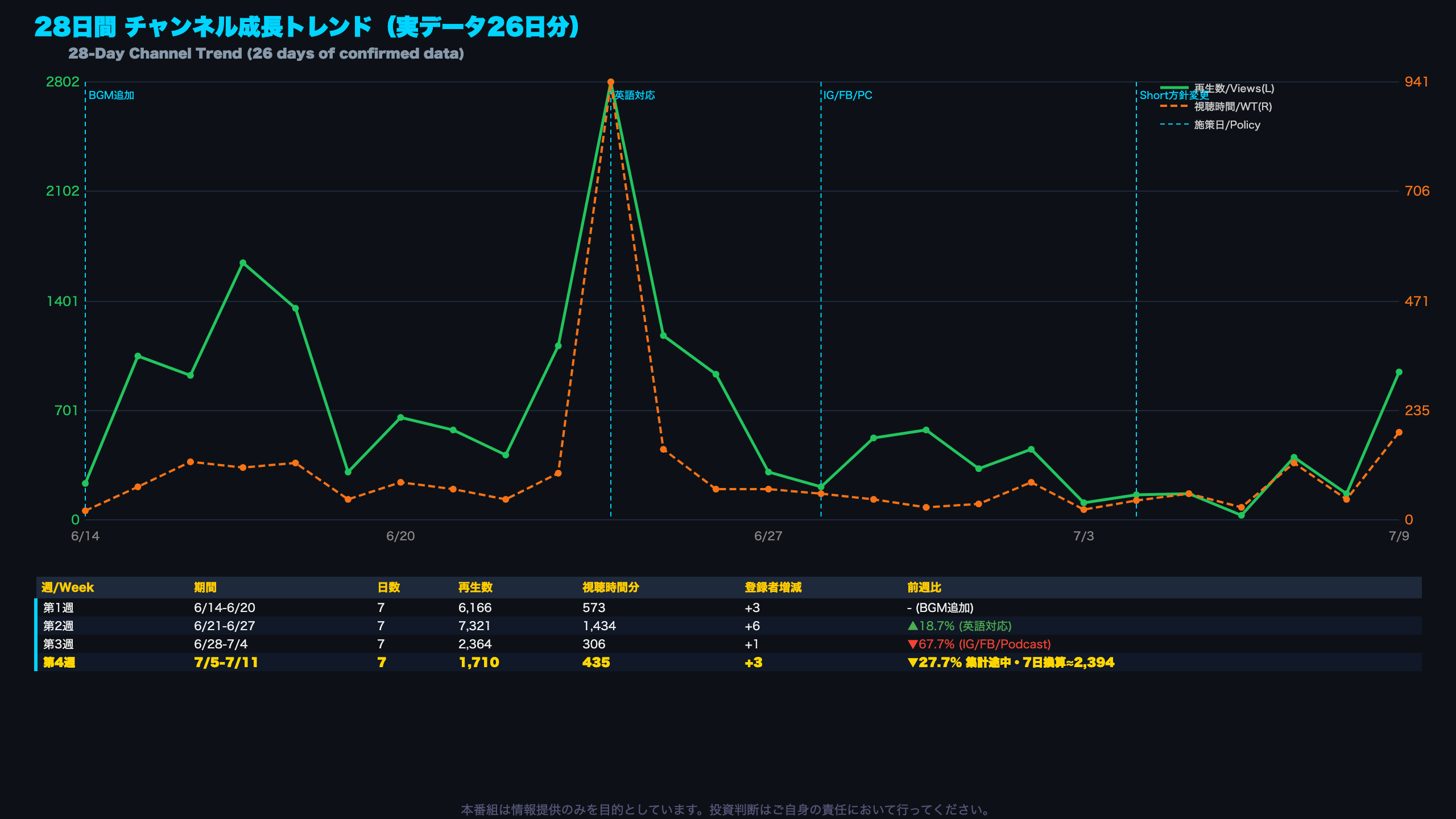Image resolution: width=1456 pixels, height=819 pixels.
Task: Click the peak orange data point at 941
Action: 610,82
